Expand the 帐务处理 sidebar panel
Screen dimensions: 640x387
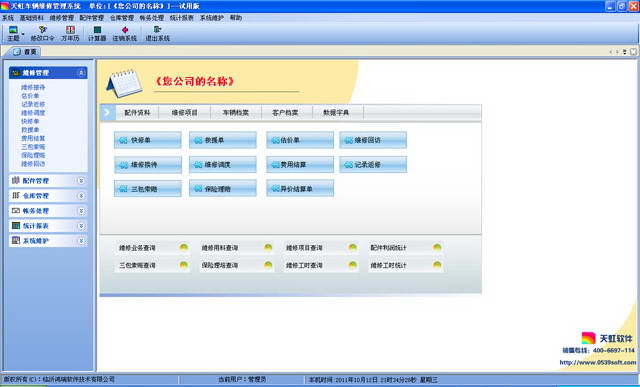point(81,211)
